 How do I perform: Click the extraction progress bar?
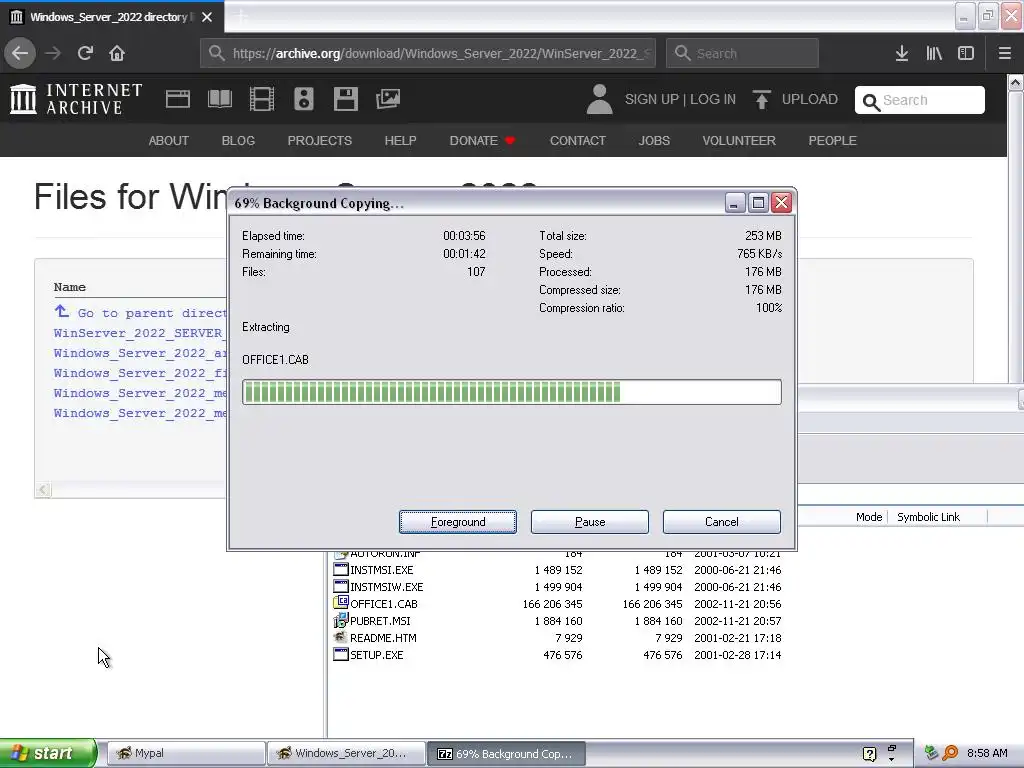click(511, 392)
